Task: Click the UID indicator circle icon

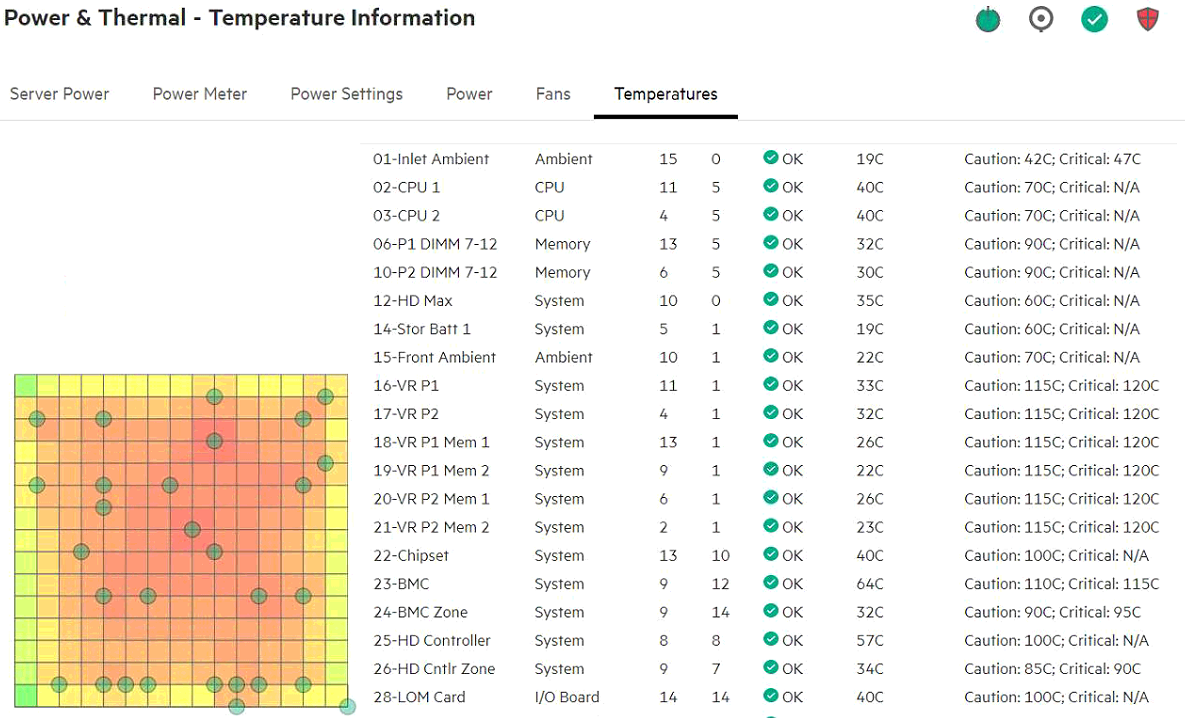Action: pos(1041,20)
